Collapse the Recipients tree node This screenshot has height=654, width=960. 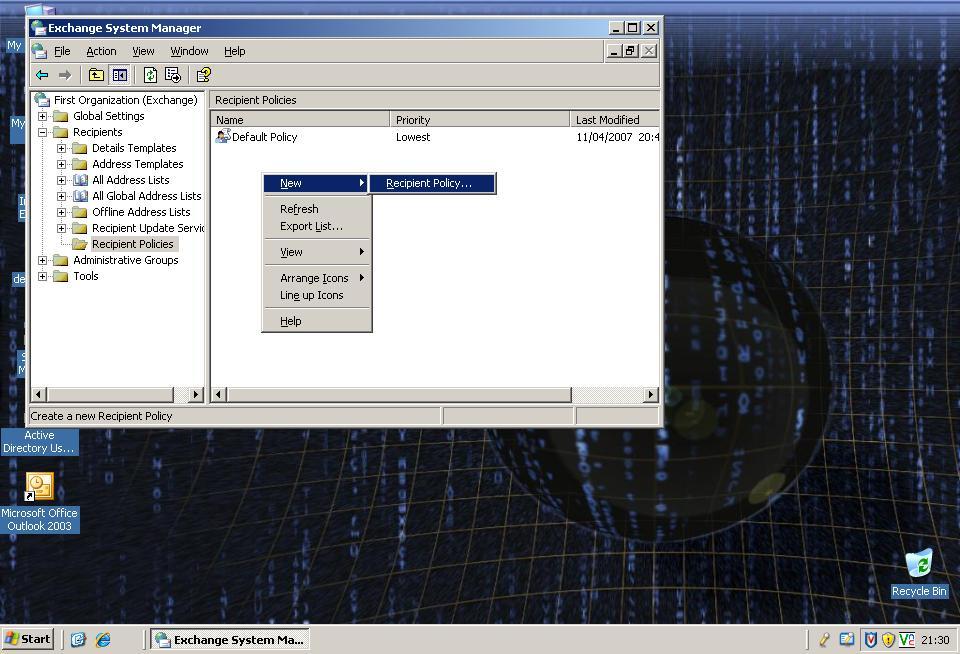[42, 132]
